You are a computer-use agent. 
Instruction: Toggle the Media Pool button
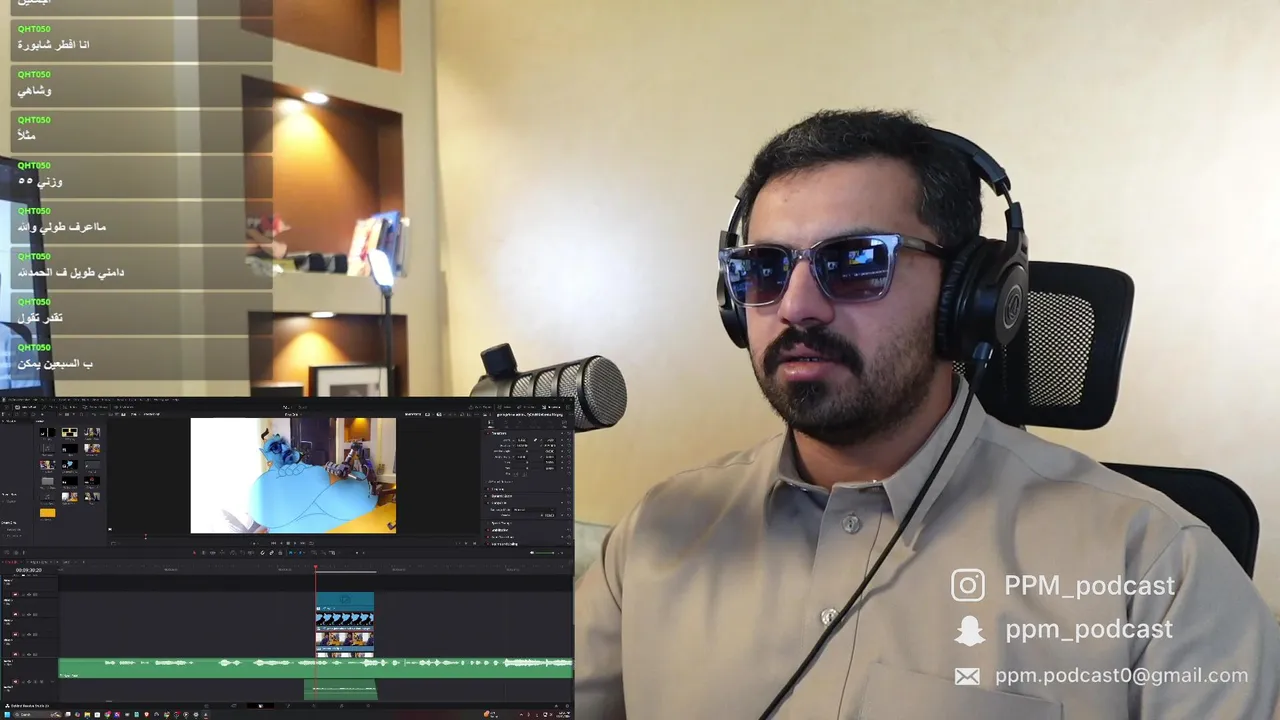pyautogui.click(x=25, y=407)
